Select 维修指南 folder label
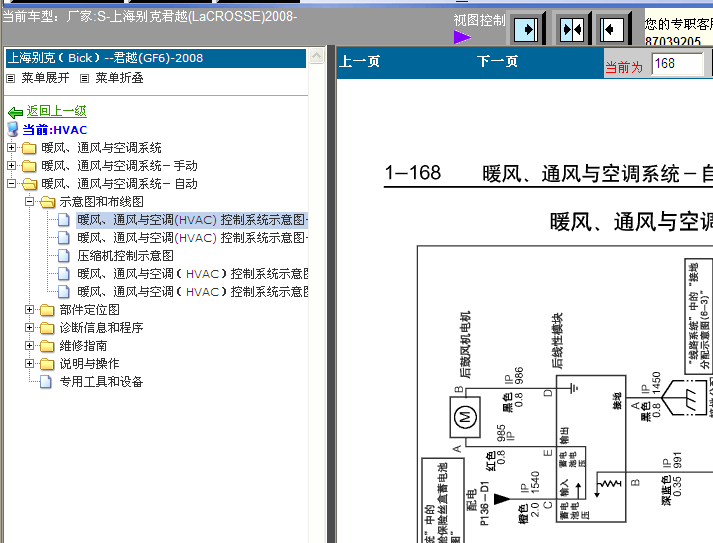This screenshot has height=543, width=713. pos(83,346)
